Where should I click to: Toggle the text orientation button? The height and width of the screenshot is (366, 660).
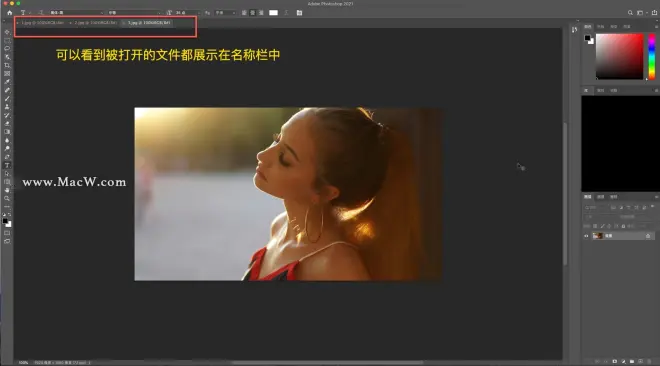pos(40,13)
